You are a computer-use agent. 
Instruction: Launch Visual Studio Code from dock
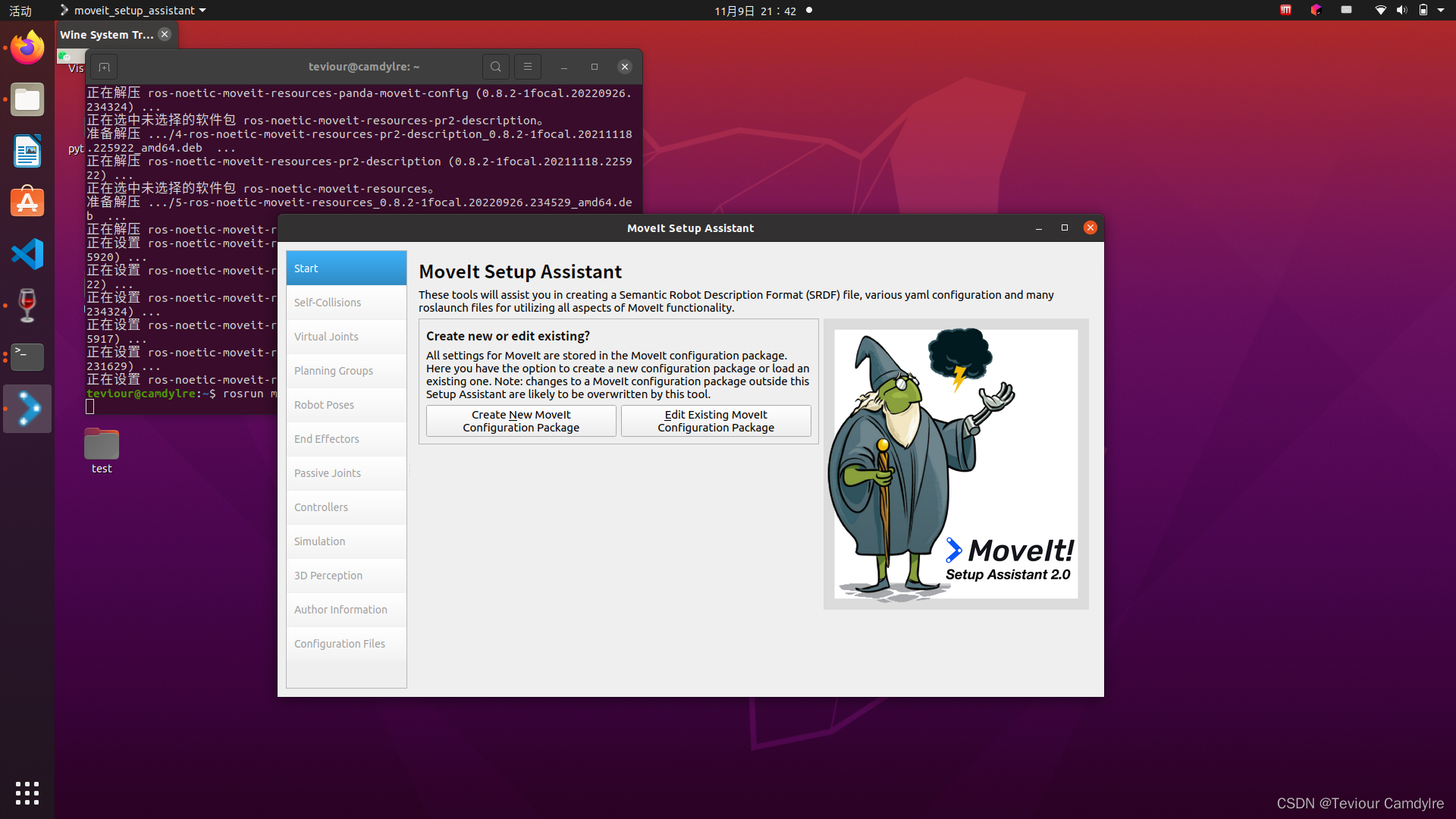27,254
